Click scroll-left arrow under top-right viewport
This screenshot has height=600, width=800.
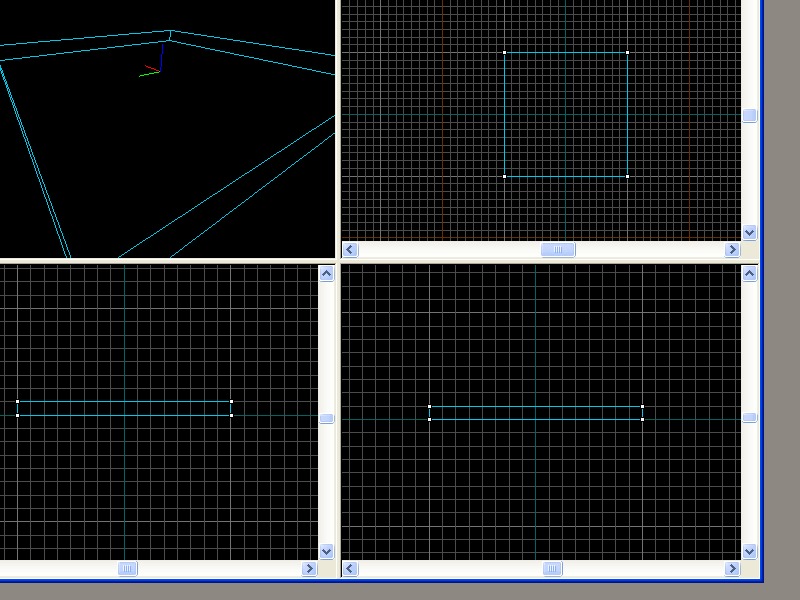coord(350,250)
